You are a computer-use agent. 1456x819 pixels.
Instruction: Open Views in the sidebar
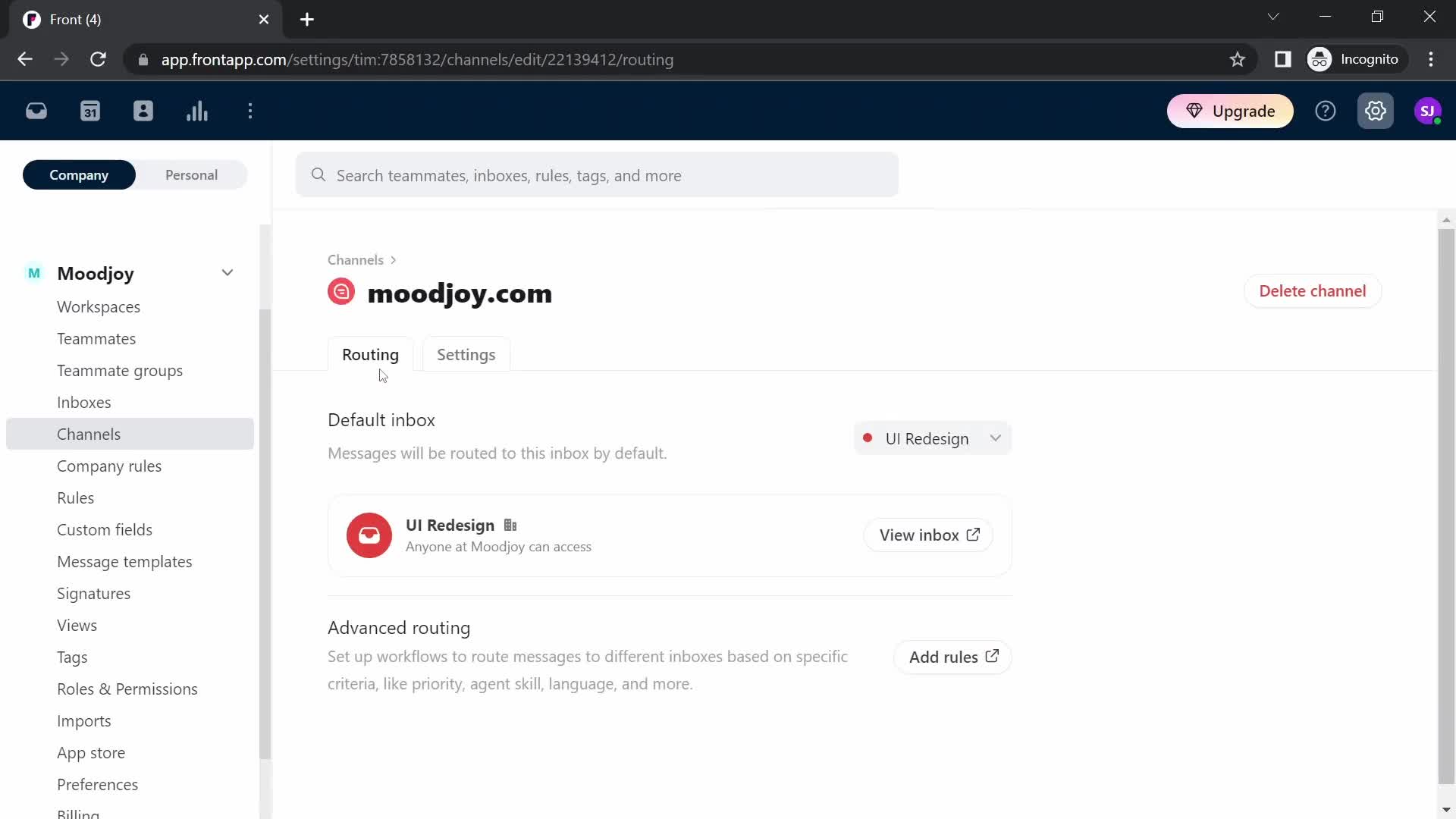point(77,626)
